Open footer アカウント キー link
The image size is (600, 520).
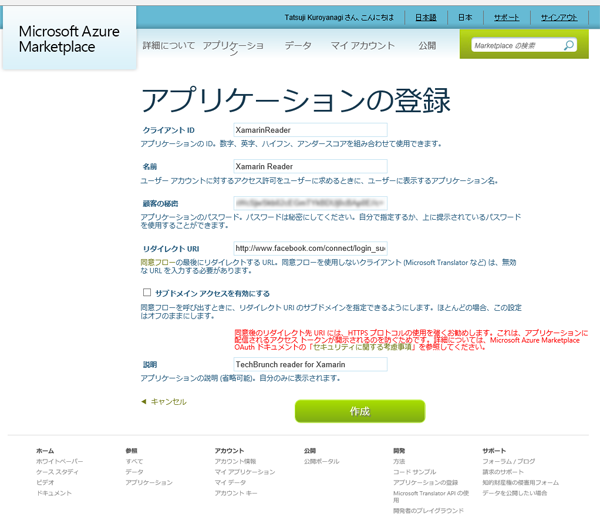236,493
